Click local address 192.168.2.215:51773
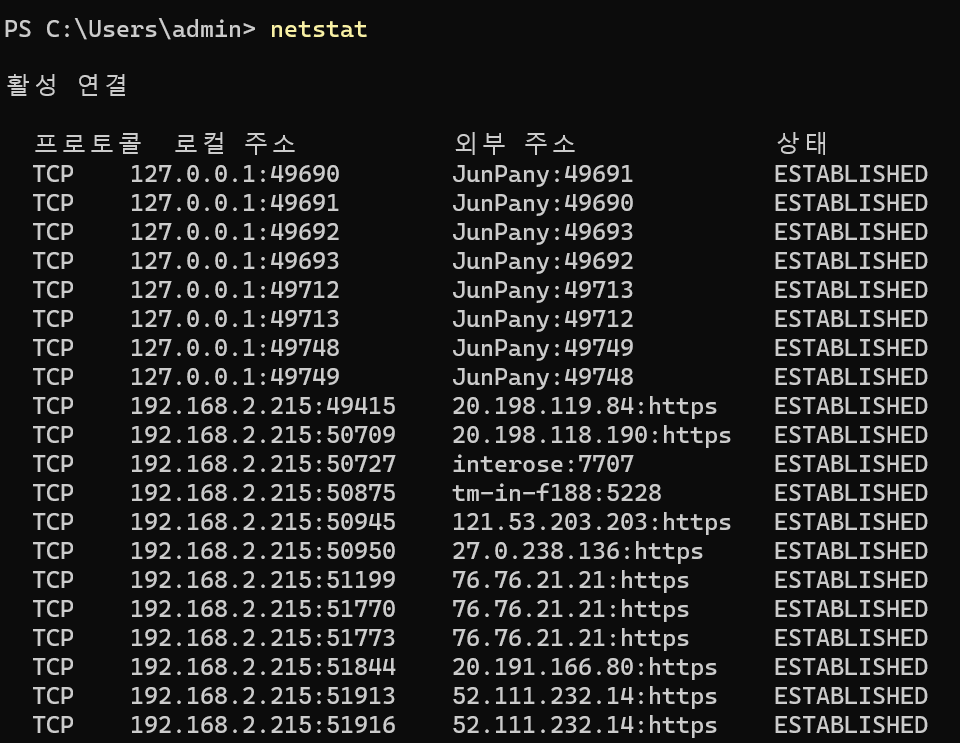Image resolution: width=960 pixels, height=743 pixels. [263, 638]
